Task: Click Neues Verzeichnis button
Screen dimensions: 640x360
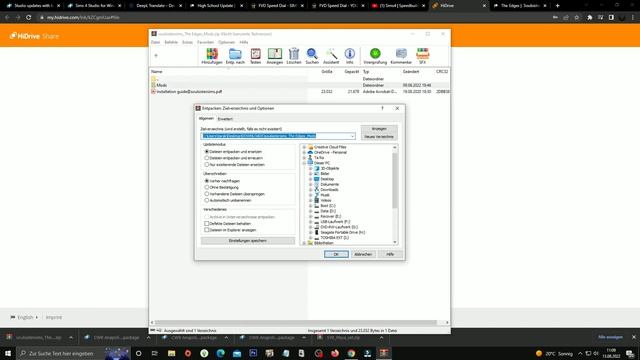Action: [x=379, y=137]
